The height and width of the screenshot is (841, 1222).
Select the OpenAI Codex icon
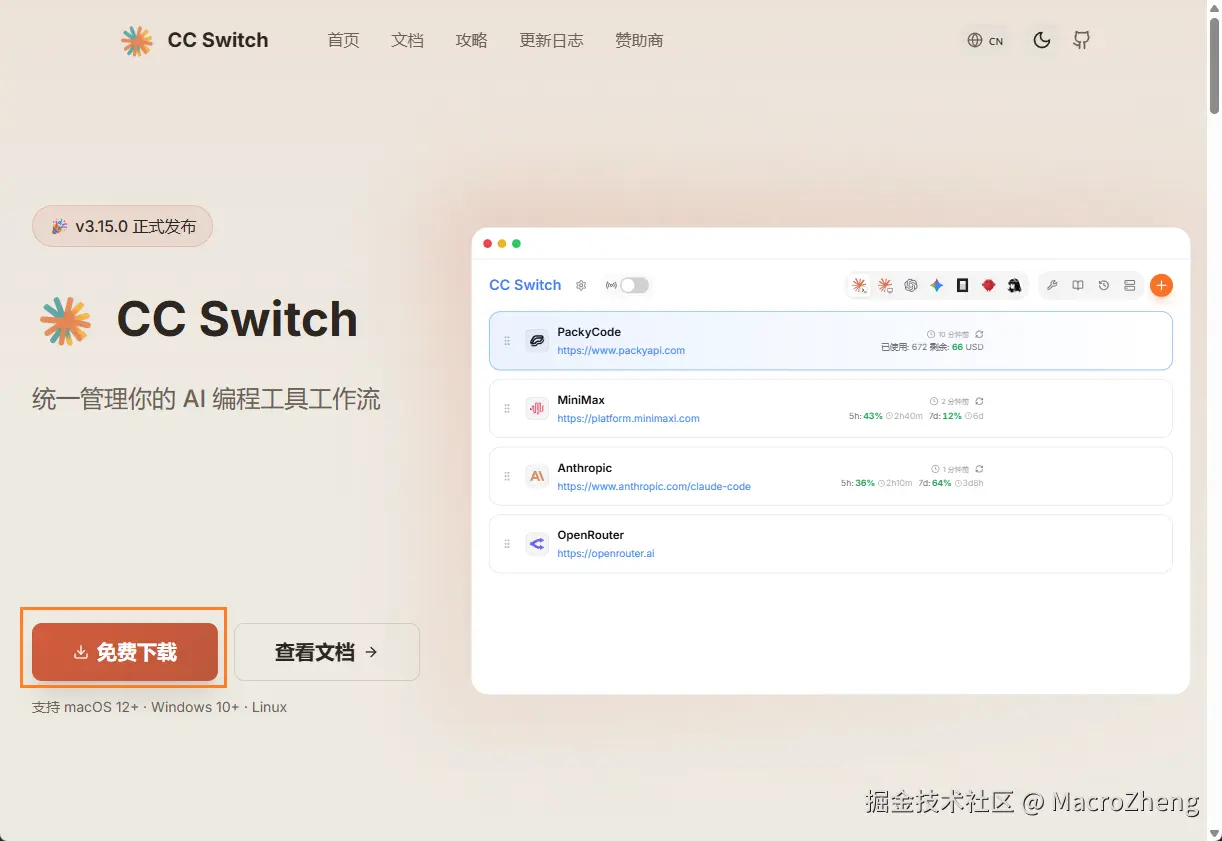coord(911,285)
